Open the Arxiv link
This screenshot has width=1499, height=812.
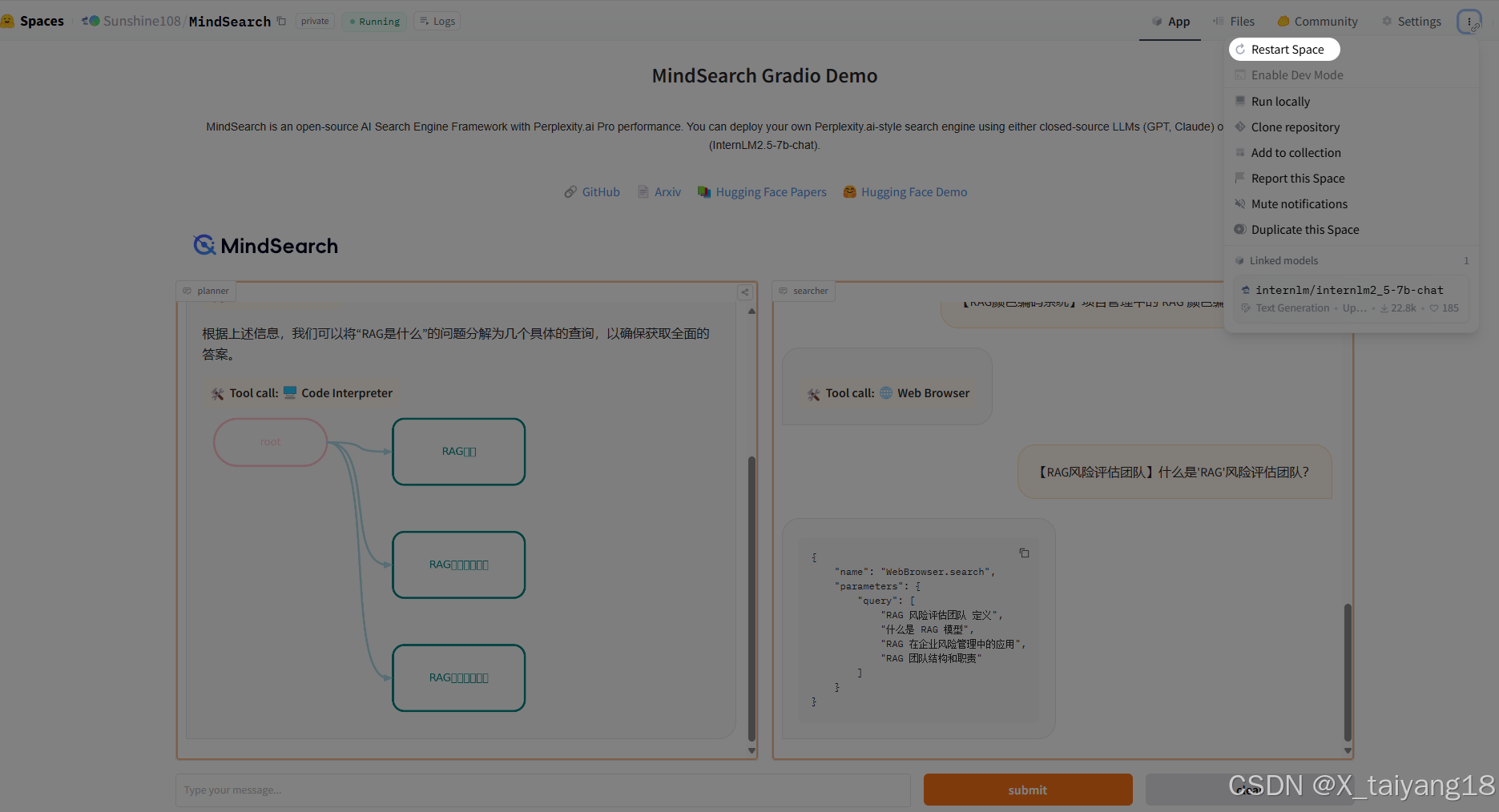click(x=659, y=192)
